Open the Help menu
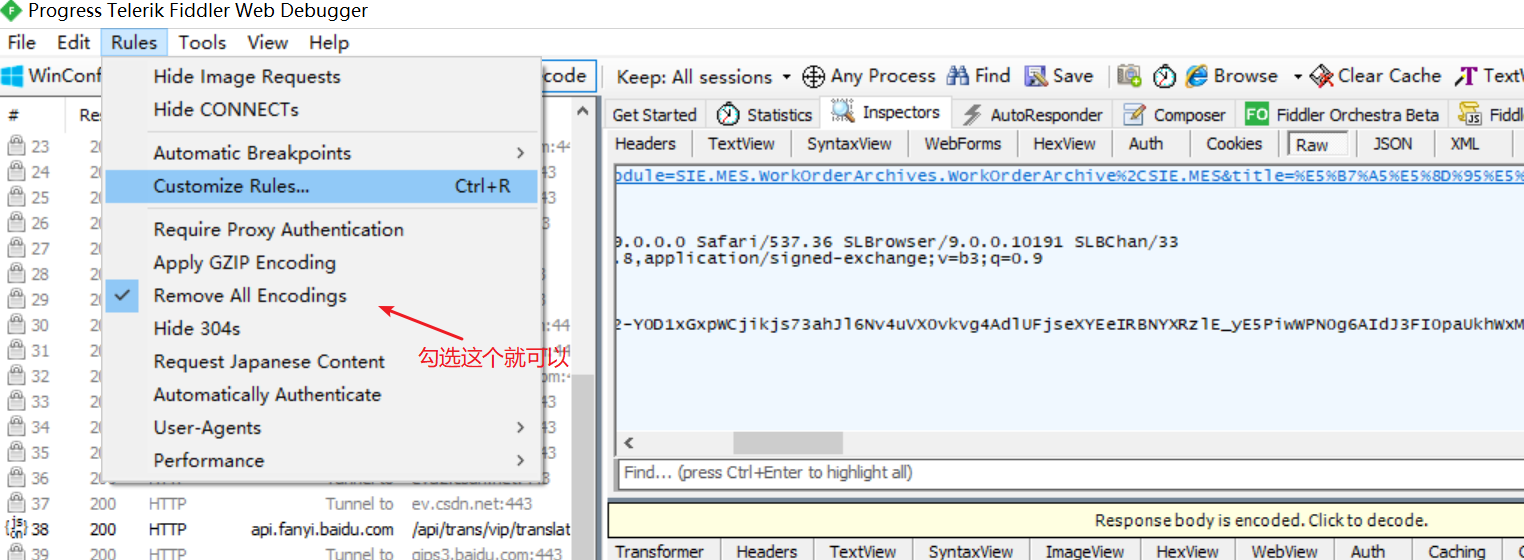Image resolution: width=1524 pixels, height=560 pixels. [329, 42]
